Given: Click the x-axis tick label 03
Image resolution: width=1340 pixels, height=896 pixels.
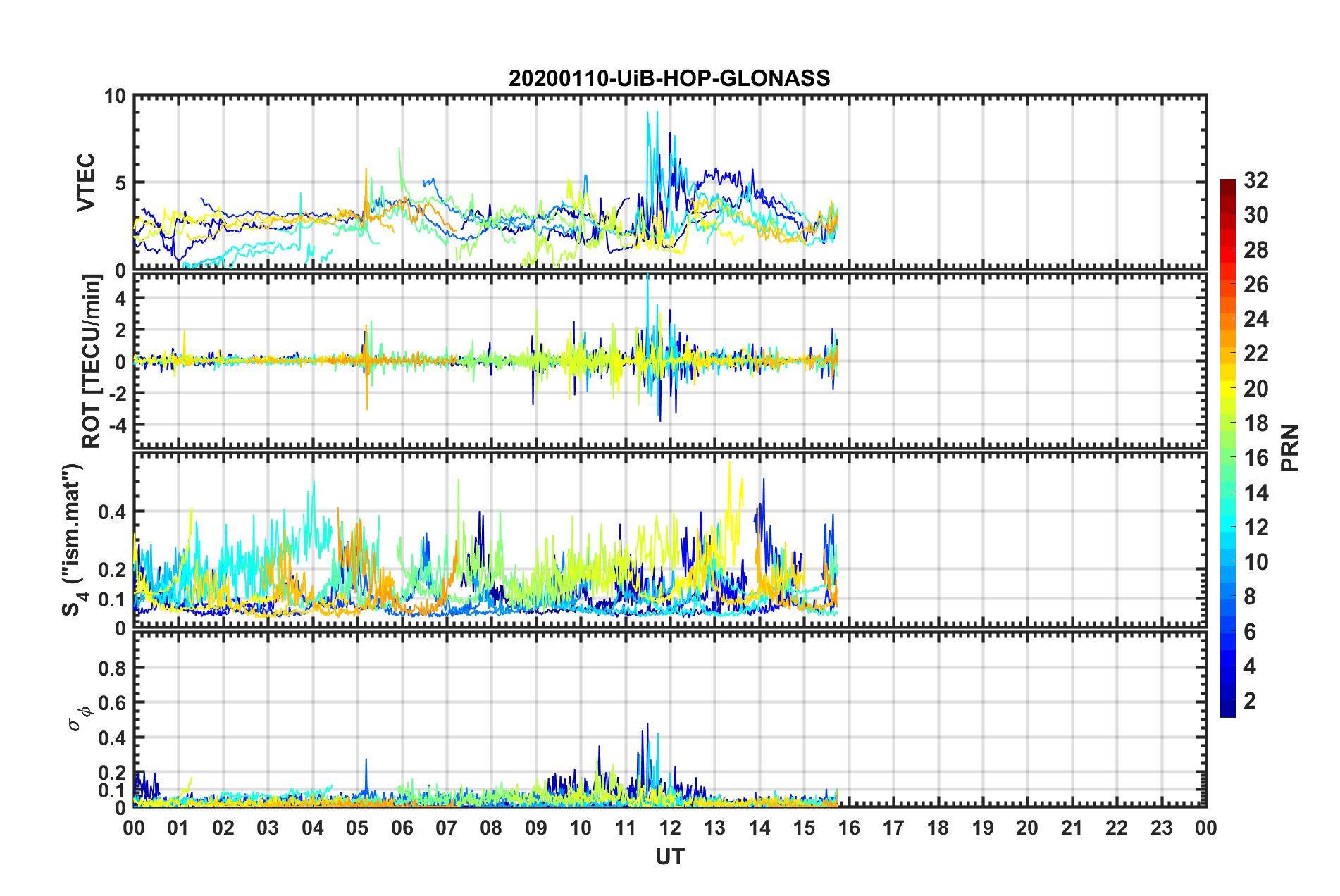Looking at the screenshot, I should pyautogui.click(x=268, y=828).
